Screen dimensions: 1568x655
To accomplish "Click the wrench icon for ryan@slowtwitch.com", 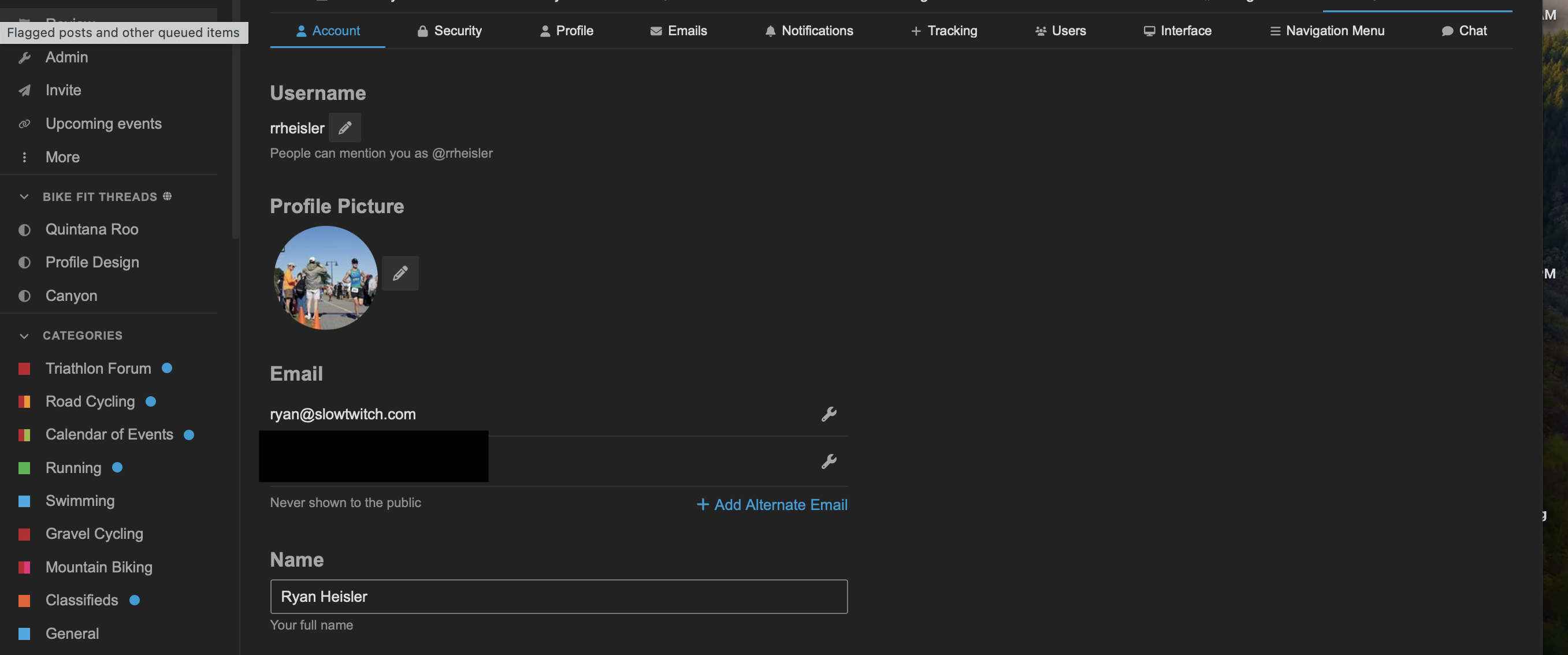I will click(x=828, y=414).
